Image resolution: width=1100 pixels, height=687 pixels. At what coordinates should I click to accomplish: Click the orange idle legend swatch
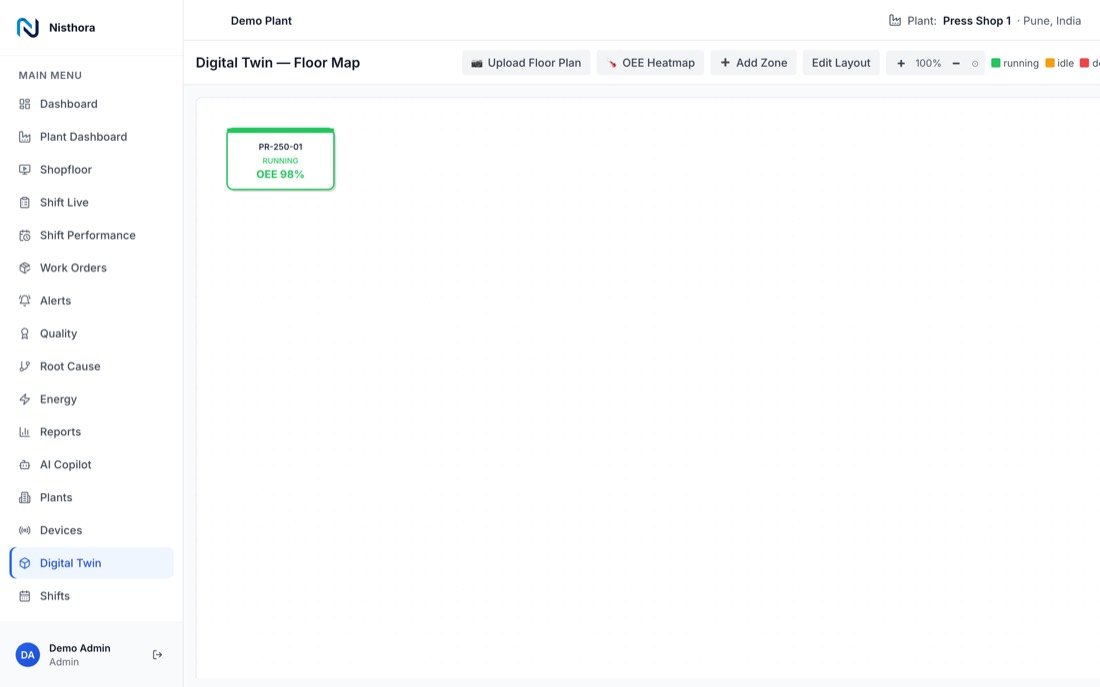1050,63
